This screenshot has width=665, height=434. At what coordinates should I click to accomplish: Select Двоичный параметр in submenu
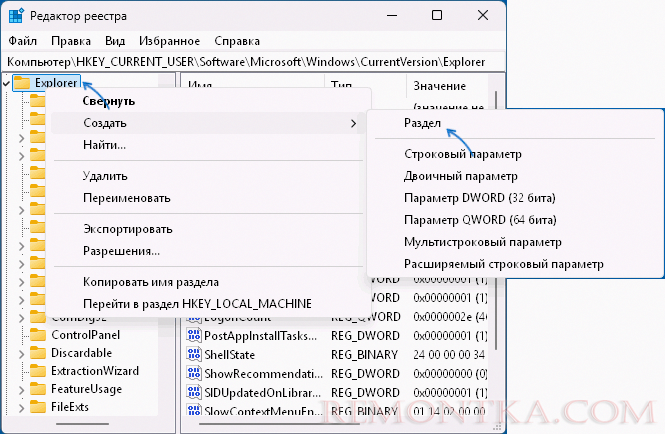515,176
